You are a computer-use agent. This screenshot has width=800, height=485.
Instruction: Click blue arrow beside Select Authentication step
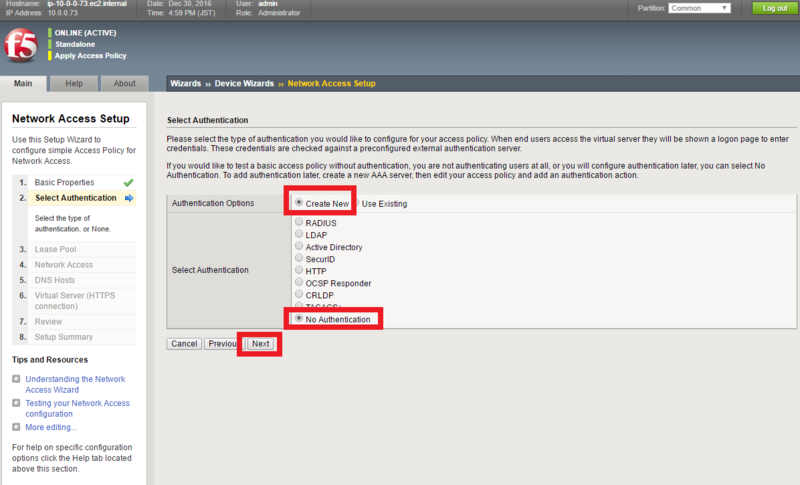[129, 198]
